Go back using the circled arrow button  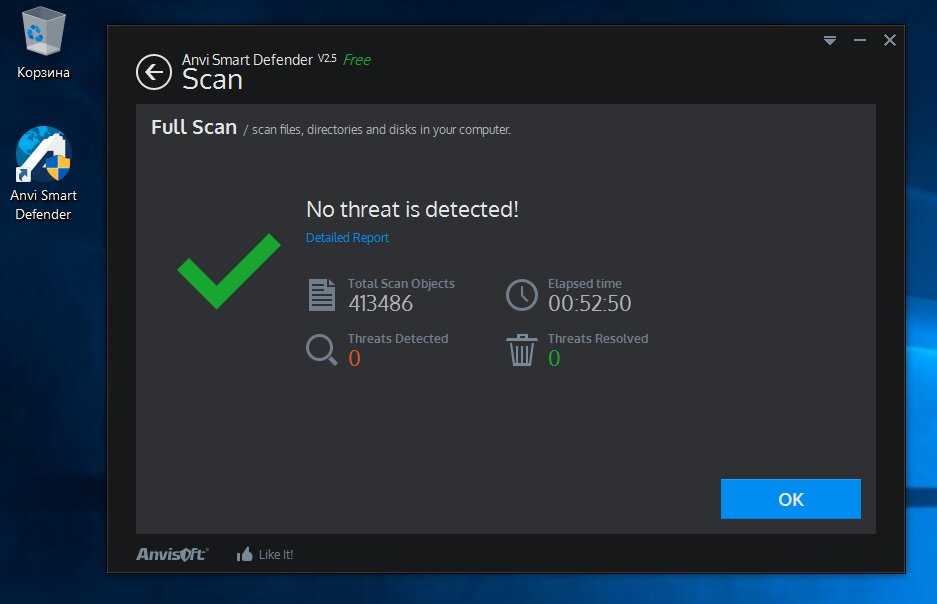click(x=154, y=72)
